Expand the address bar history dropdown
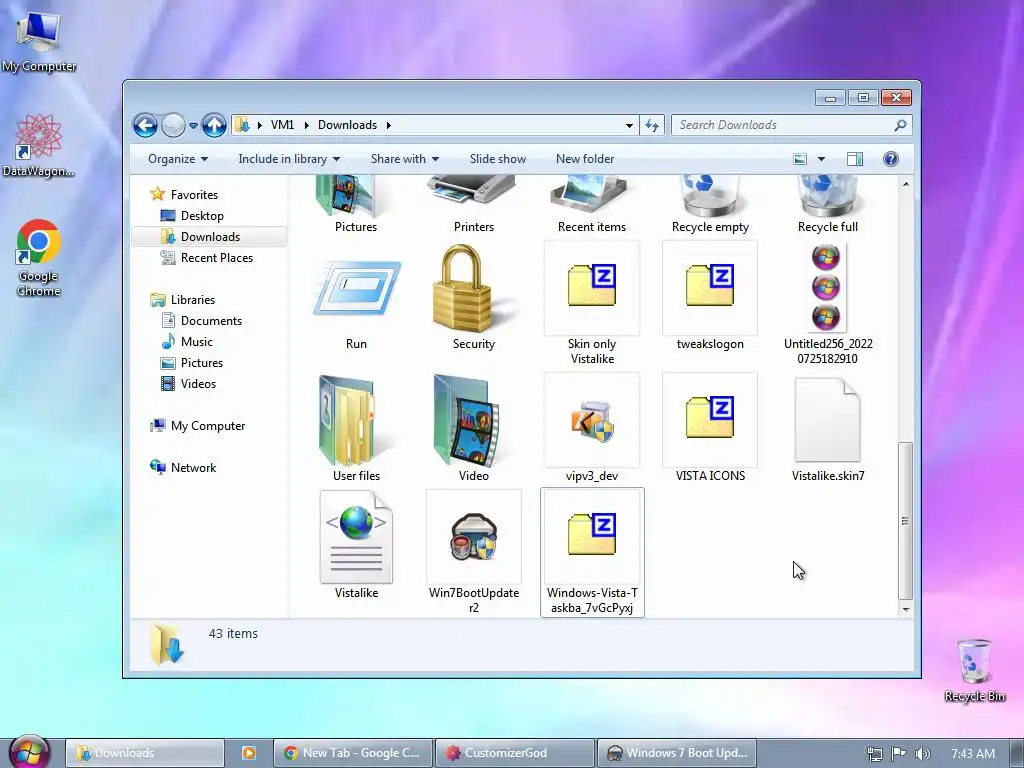 pos(629,125)
